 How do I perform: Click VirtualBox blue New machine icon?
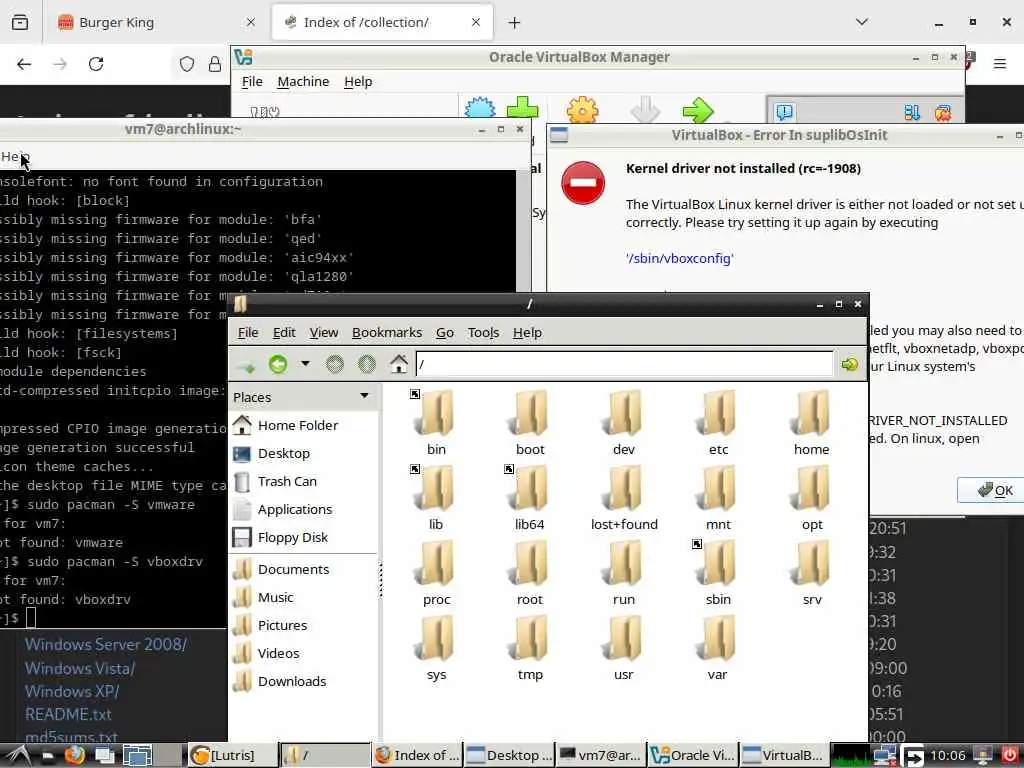pos(479,109)
